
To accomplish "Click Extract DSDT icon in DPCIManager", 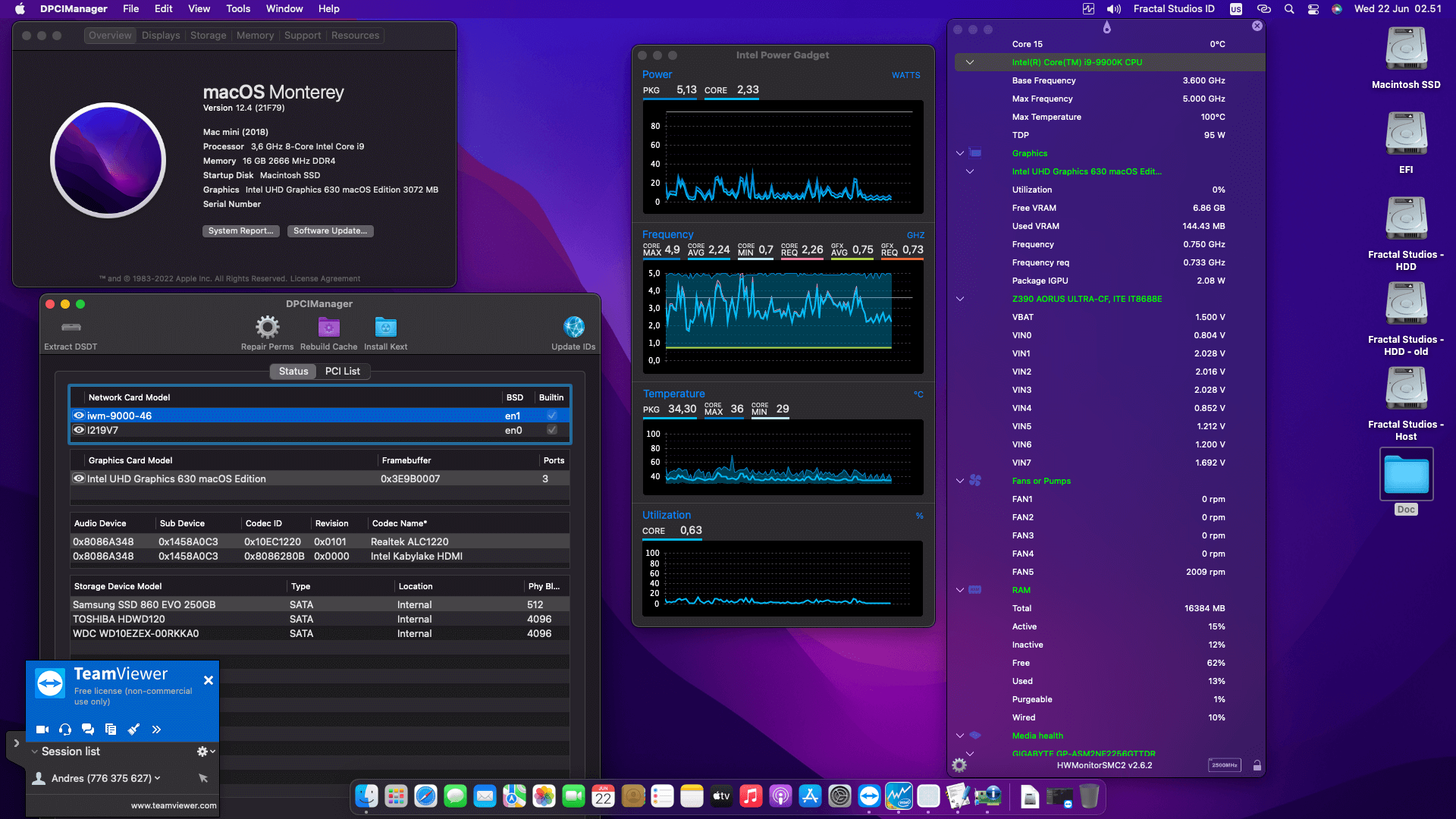I will 71,327.
